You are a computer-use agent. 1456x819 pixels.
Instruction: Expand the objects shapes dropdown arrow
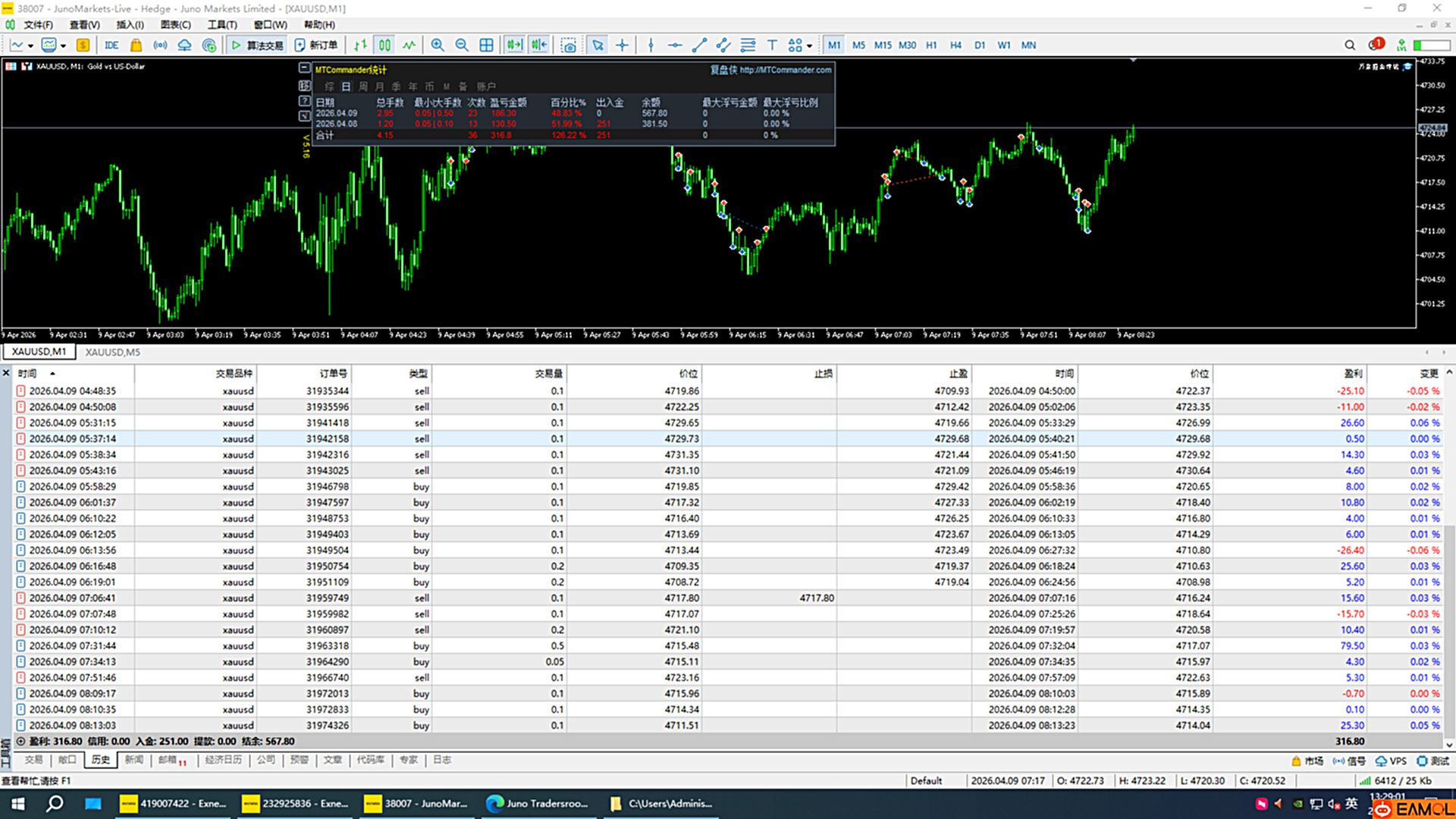tap(810, 46)
